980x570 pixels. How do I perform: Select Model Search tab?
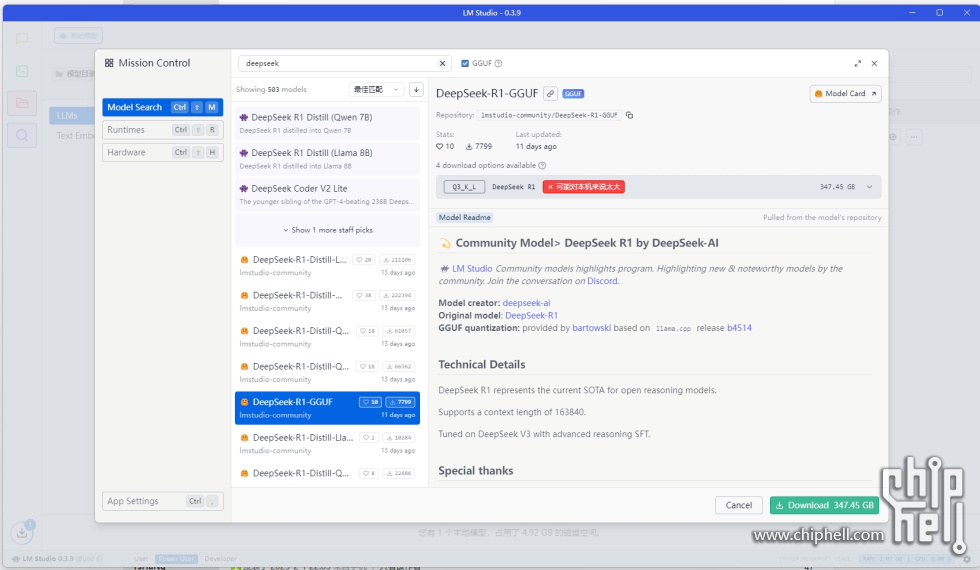(162, 107)
